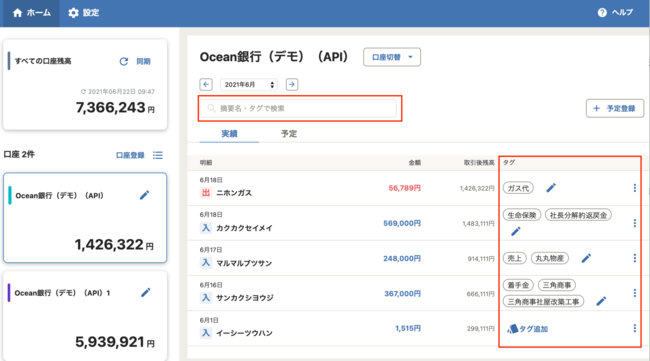Open 設定 in the top navigation

pyautogui.click(x=84, y=13)
